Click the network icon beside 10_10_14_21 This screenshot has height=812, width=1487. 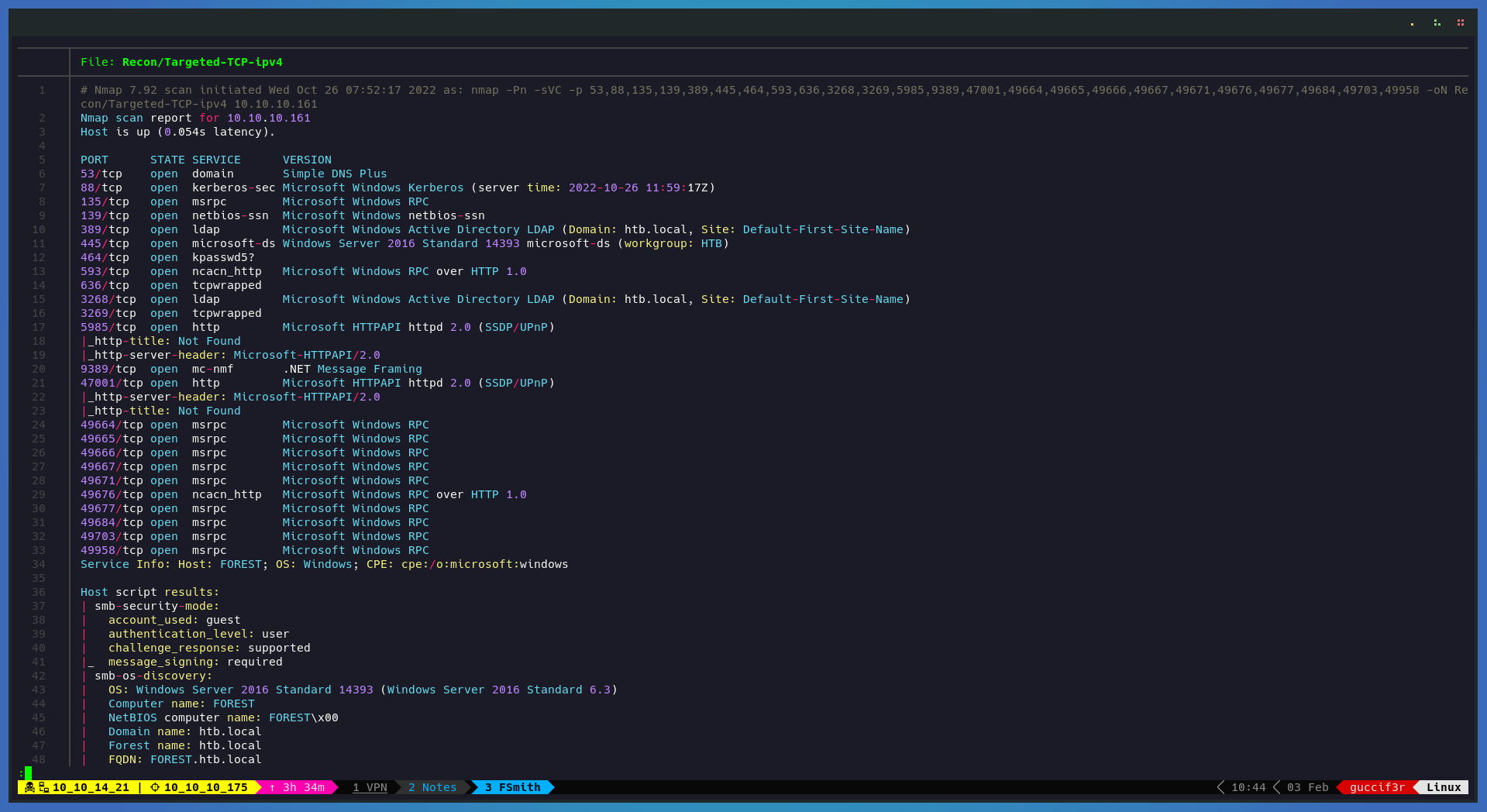[44, 787]
